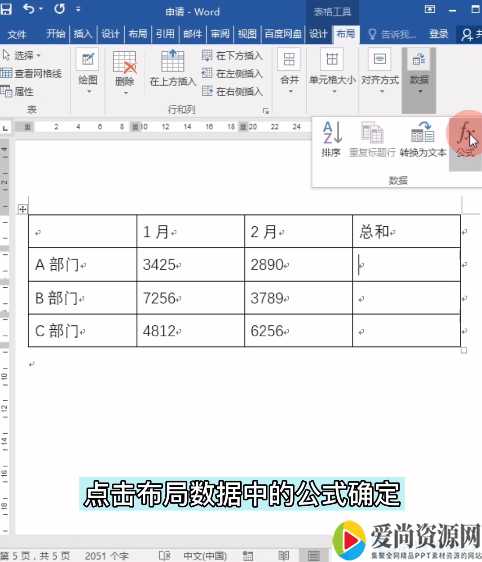Click the Save icon in title bar
482x562 pixels.
pyautogui.click(x=5, y=9)
